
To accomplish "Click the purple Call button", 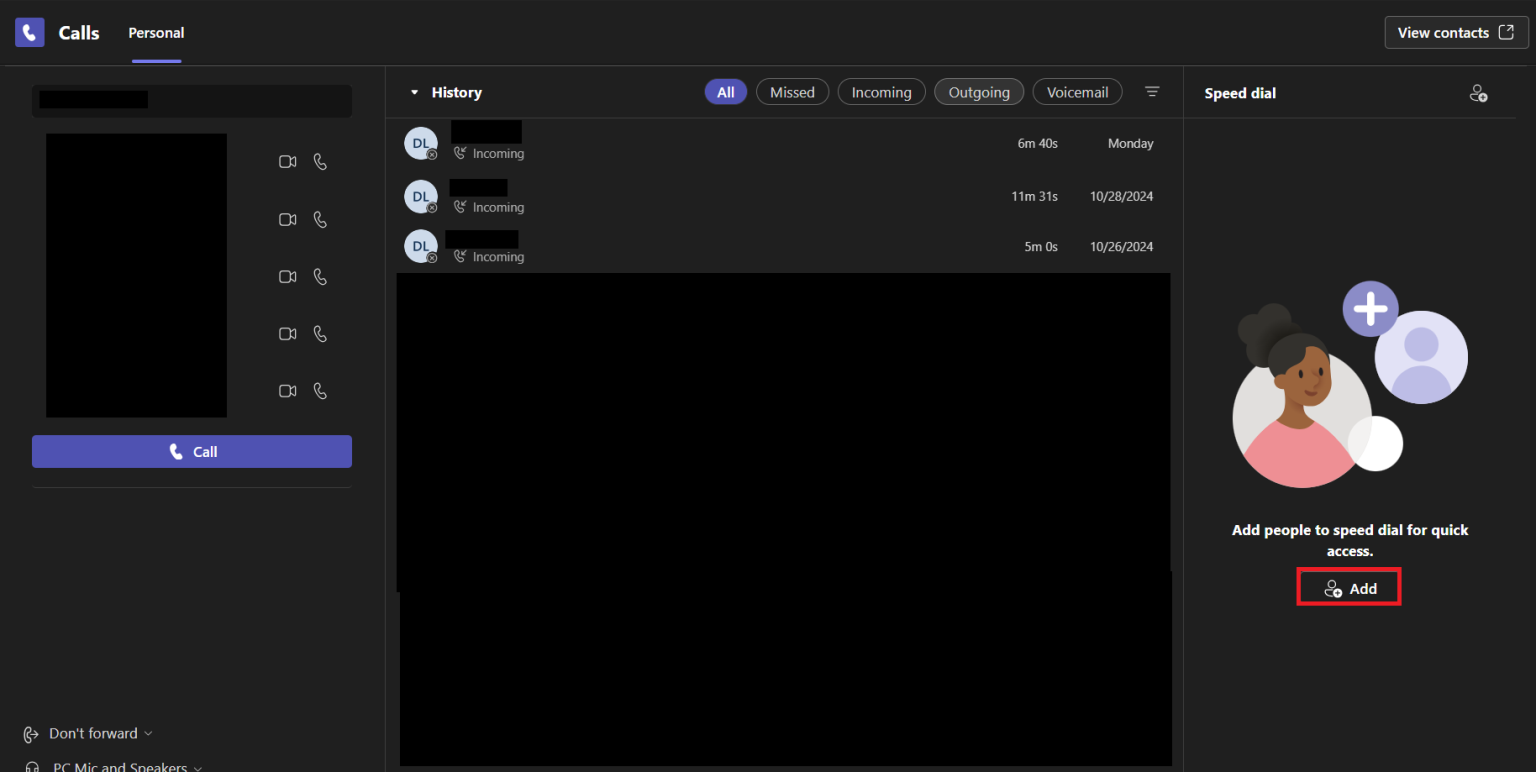I will click(192, 452).
